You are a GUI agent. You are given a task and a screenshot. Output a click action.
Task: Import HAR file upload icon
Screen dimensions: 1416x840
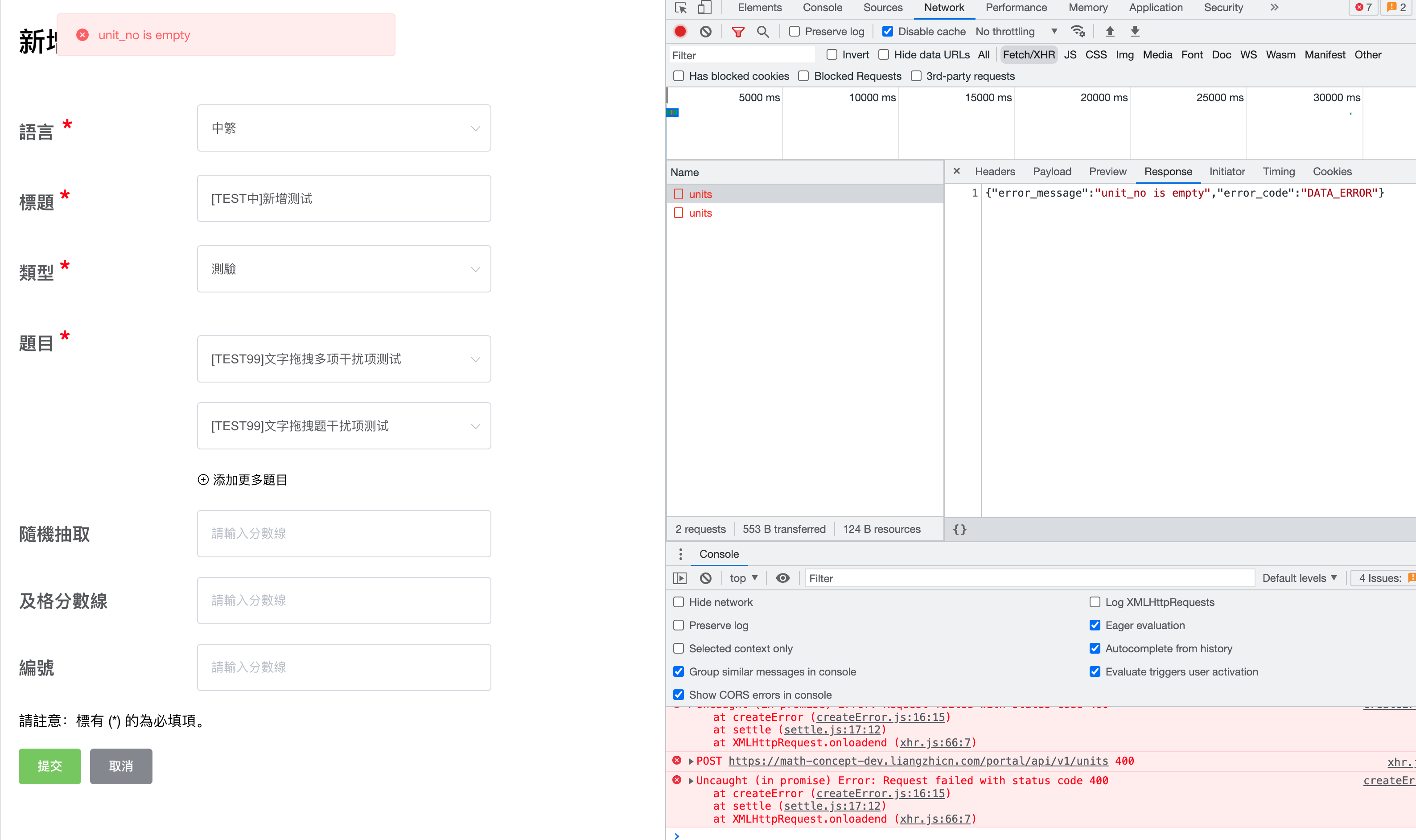(x=1110, y=32)
